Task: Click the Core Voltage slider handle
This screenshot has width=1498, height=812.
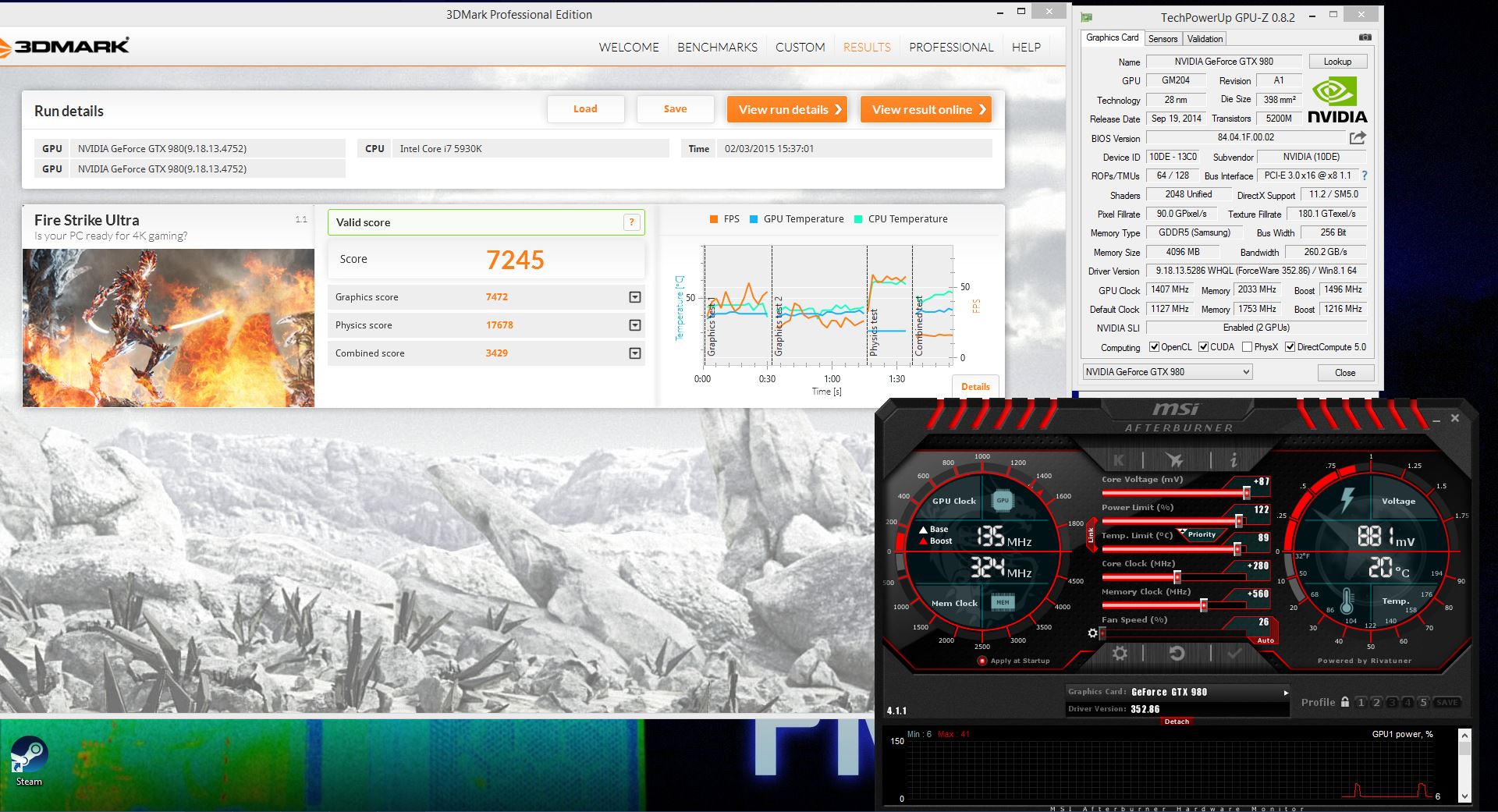Action: tap(1247, 493)
